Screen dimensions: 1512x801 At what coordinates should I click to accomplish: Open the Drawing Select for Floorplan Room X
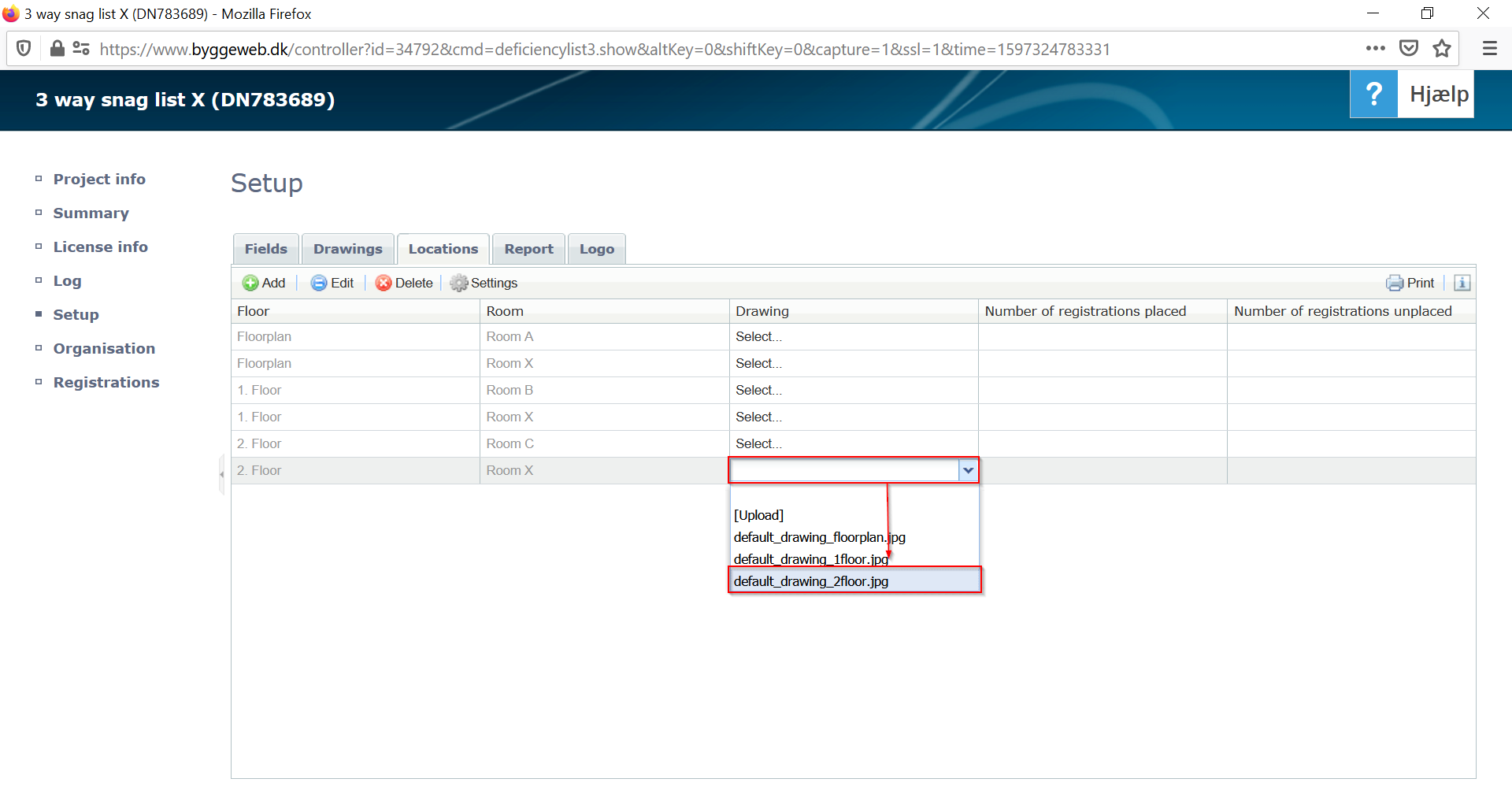click(x=854, y=364)
